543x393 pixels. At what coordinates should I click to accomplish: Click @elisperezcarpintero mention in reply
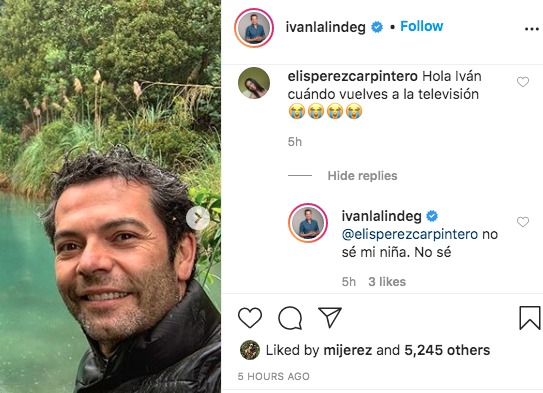tap(410, 234)
